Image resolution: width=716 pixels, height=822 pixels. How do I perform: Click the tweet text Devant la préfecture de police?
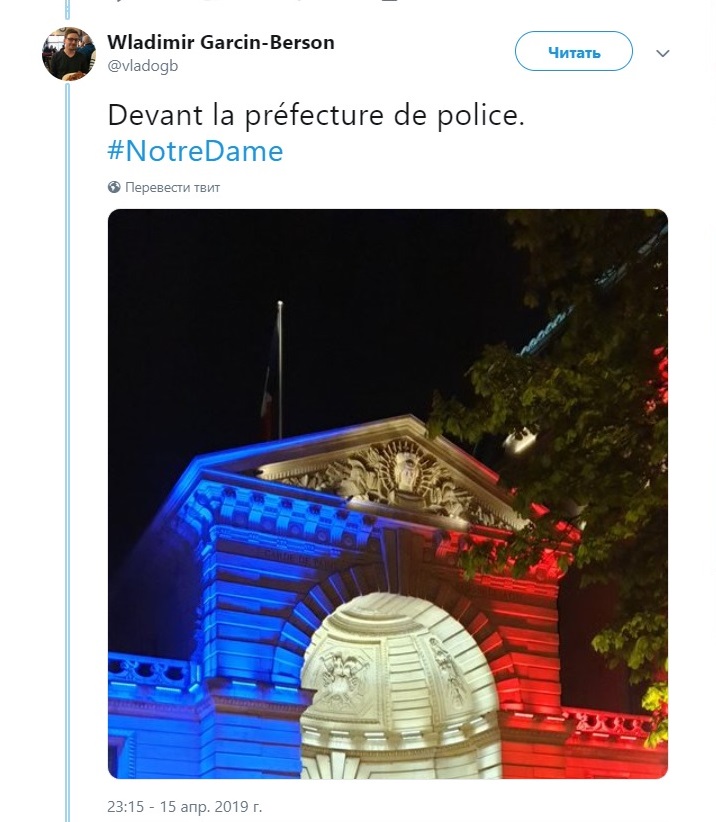(x=316, y=115)
